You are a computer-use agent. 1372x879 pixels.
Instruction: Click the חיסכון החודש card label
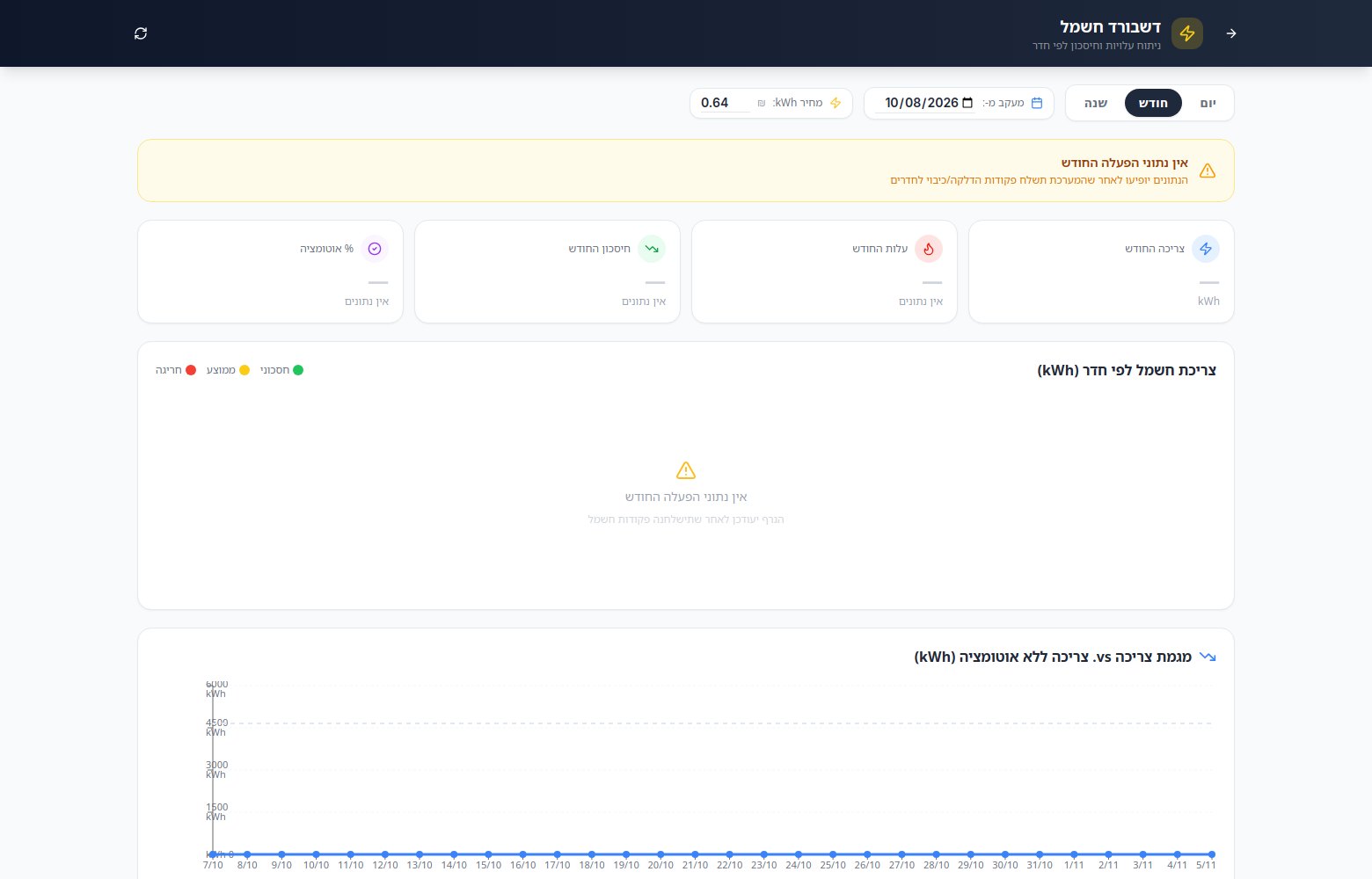[600, 249]
